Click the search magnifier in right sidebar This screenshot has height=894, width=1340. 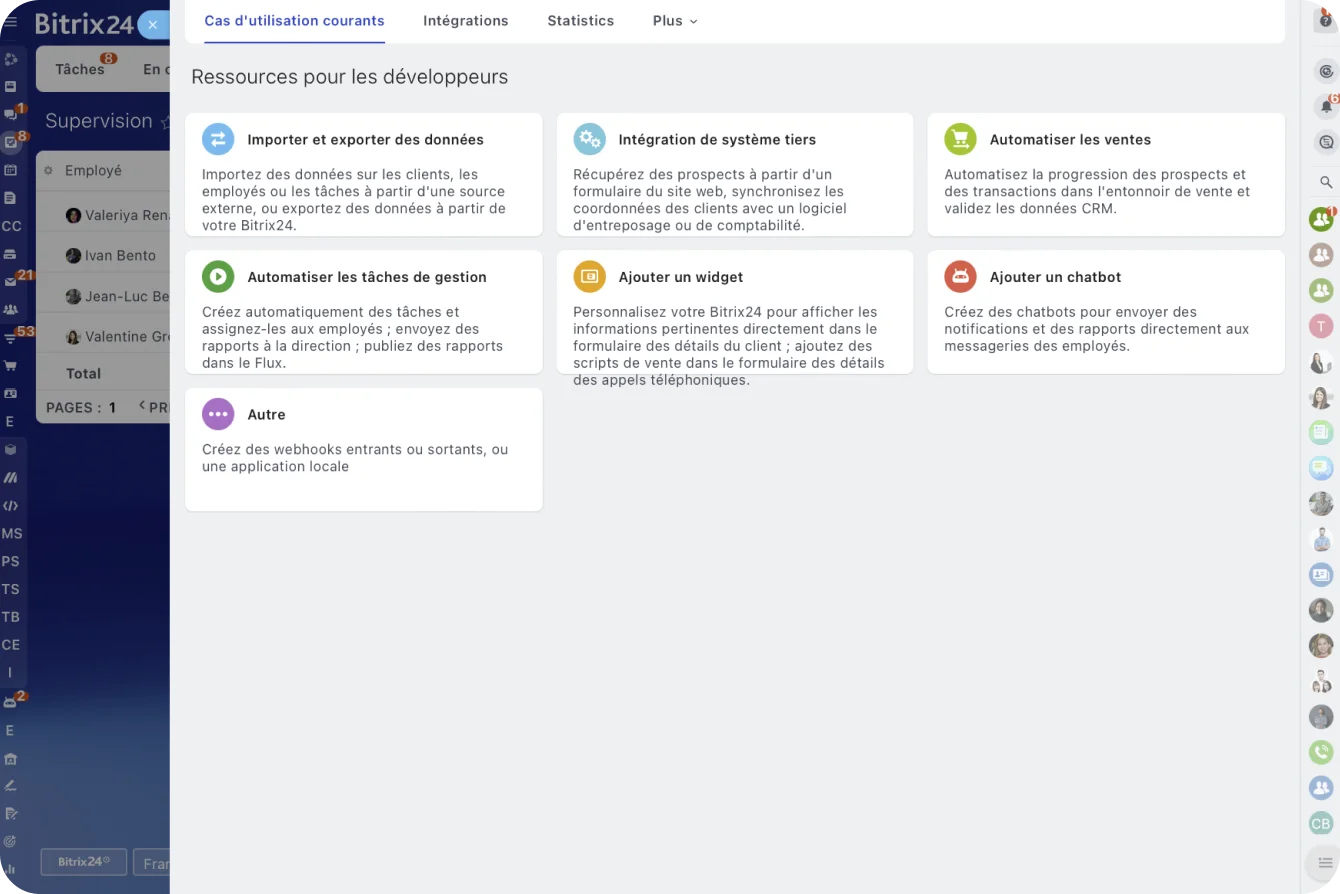[x=1326, y=182]
